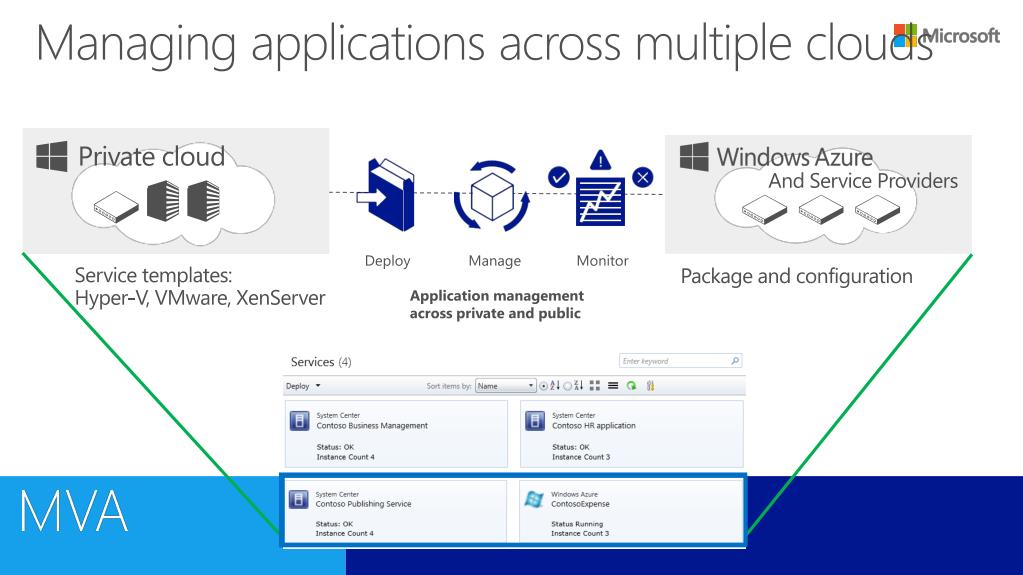
Task: Select the Contoso Publishing Service tile
Action: tap(395, 511)
